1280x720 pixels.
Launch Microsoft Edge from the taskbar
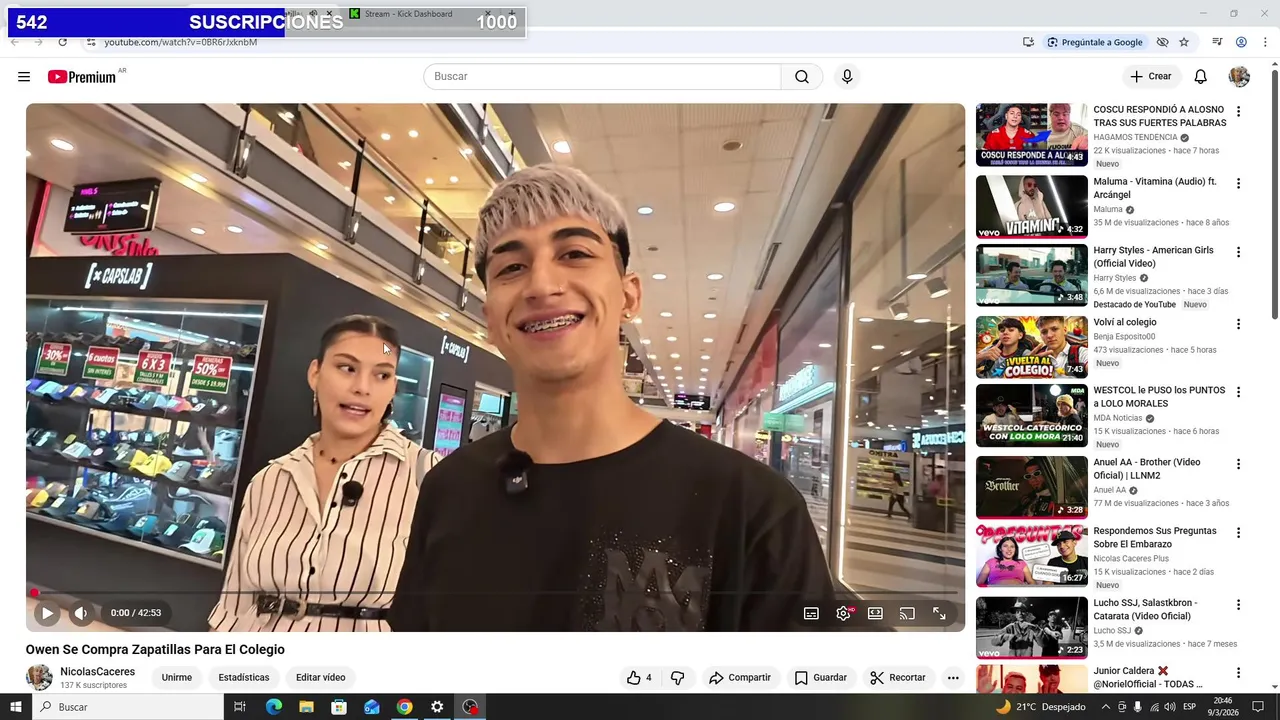pyautogui.click(x=274, y=707)
